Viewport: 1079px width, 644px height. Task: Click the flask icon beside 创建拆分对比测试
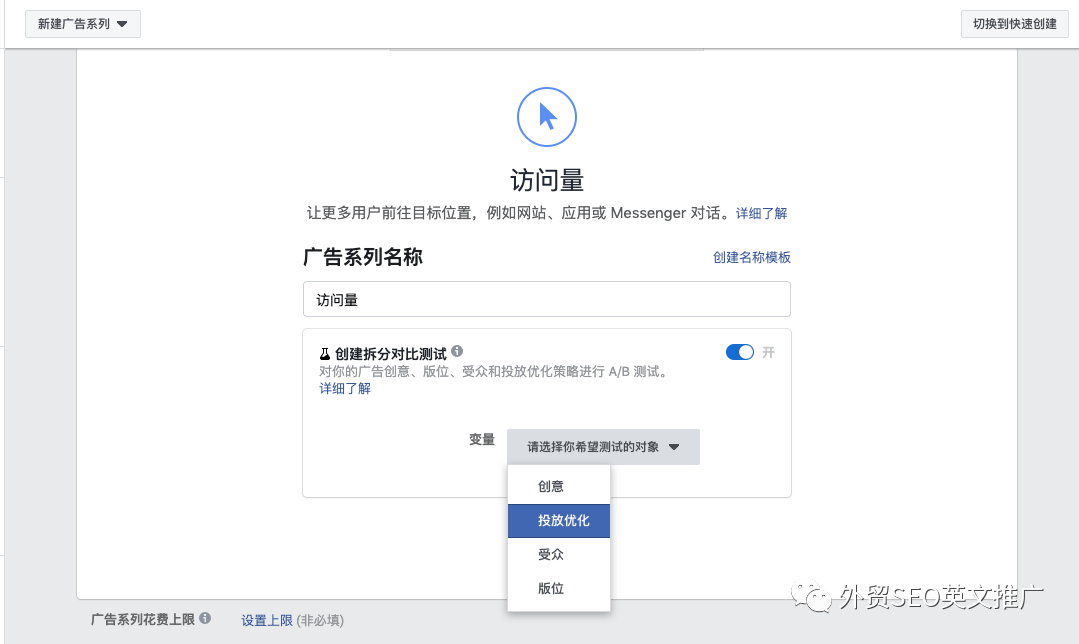[x=323, y=352]
